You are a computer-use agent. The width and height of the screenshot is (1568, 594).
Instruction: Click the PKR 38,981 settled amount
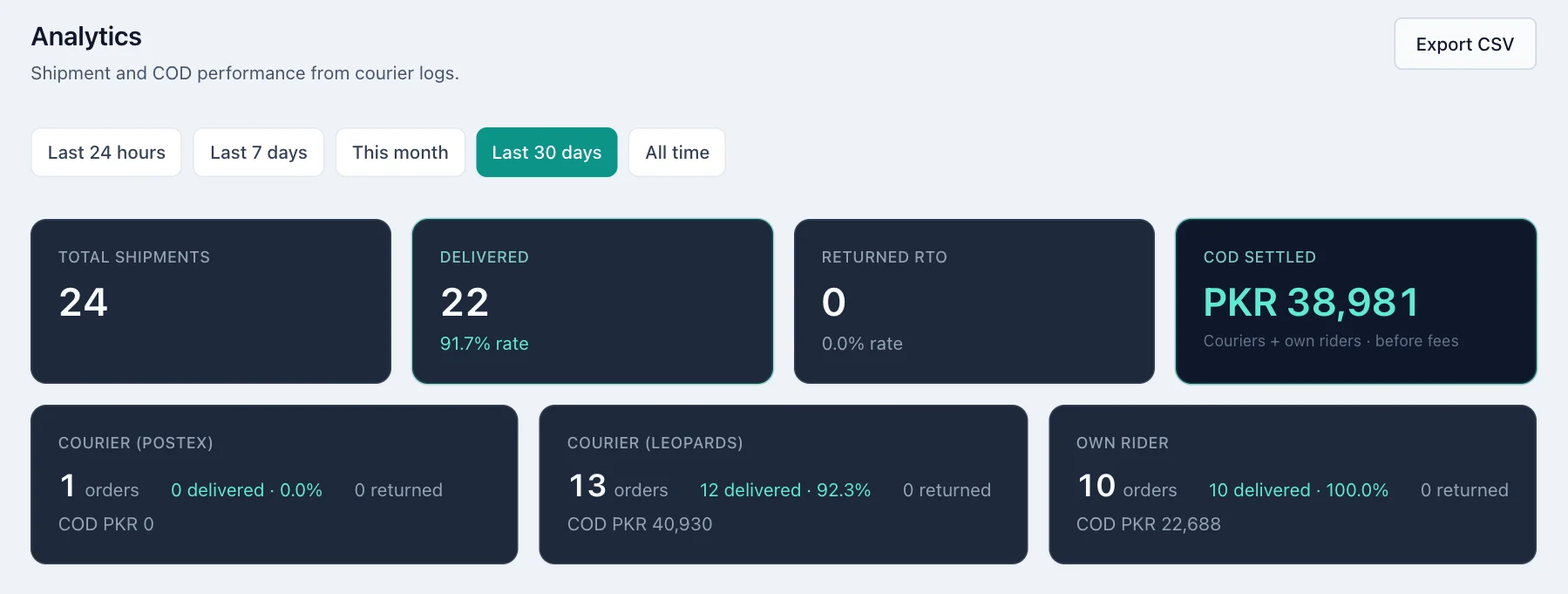tap(1311, 303)
